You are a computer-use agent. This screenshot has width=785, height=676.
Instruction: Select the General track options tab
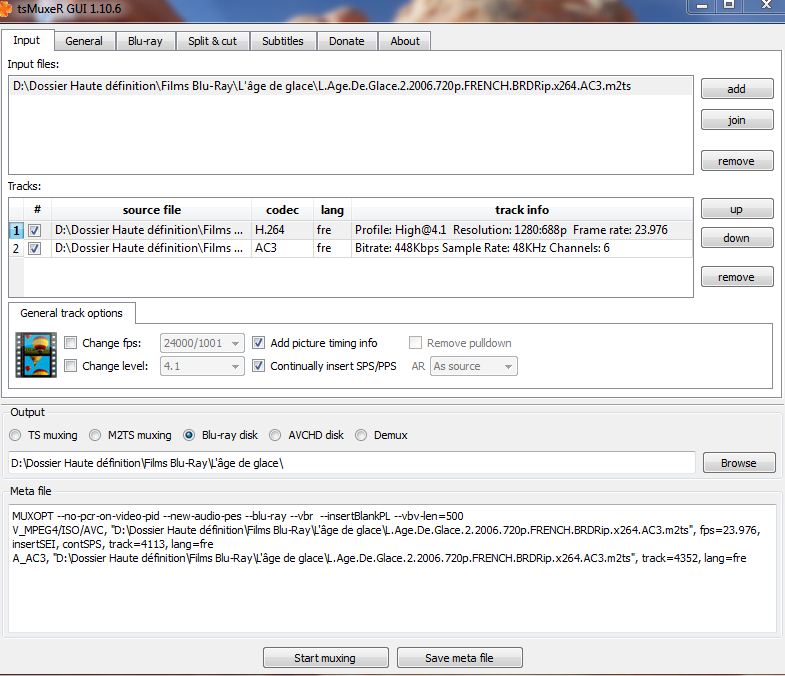72,313
